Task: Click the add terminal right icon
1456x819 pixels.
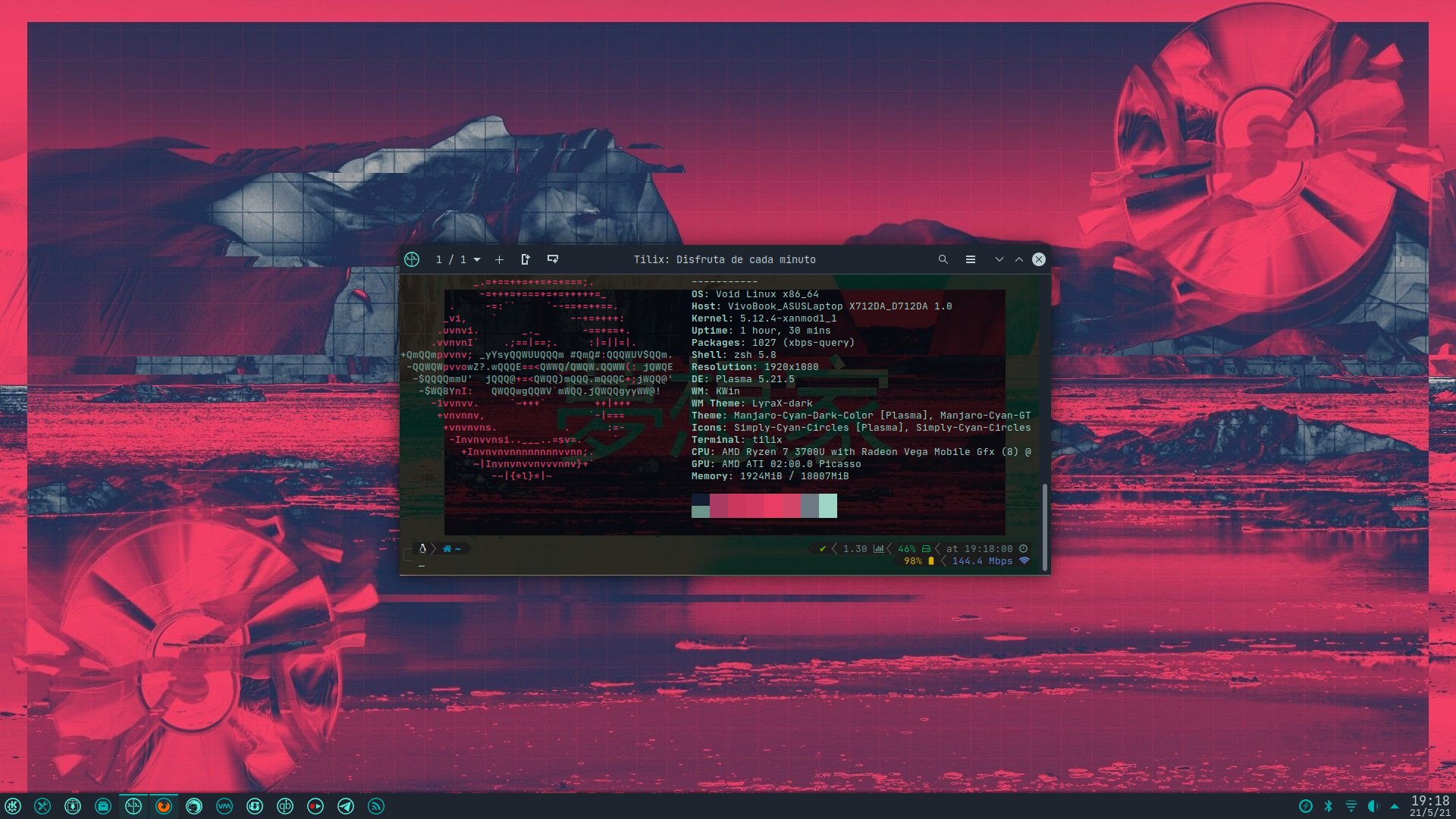Action: pyautogui.click(x=526, y=259)
